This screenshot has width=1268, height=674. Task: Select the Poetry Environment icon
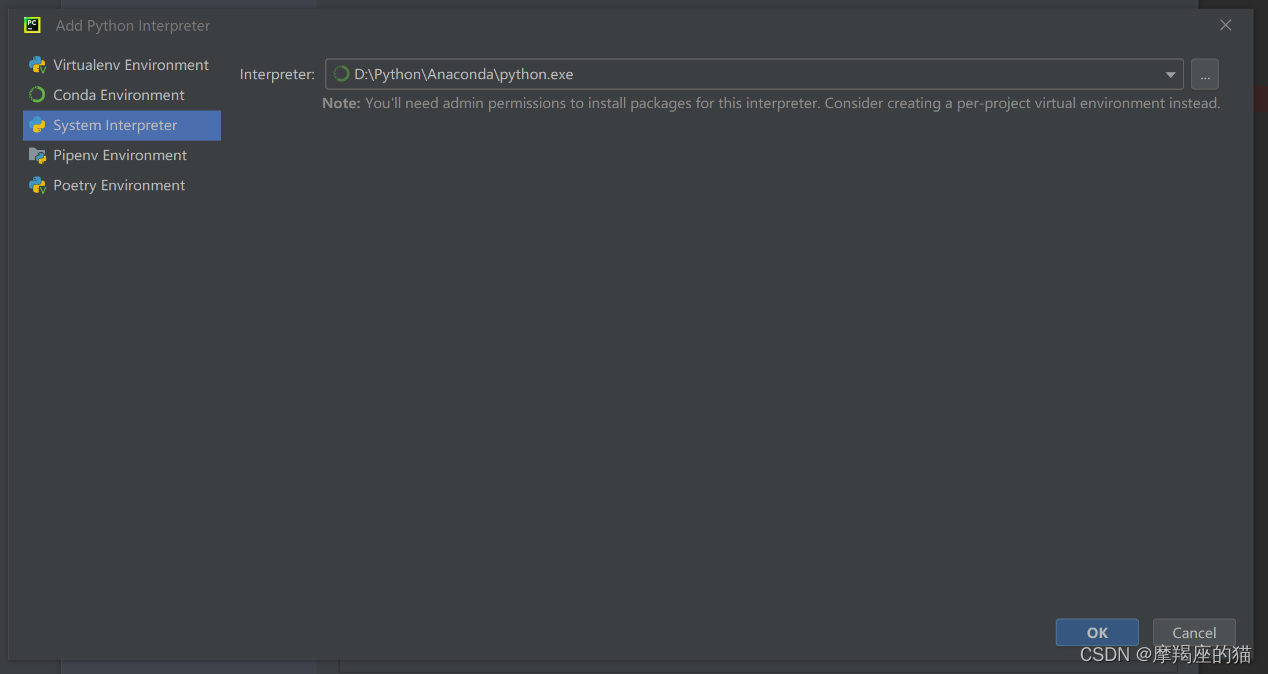pos(38,185)
